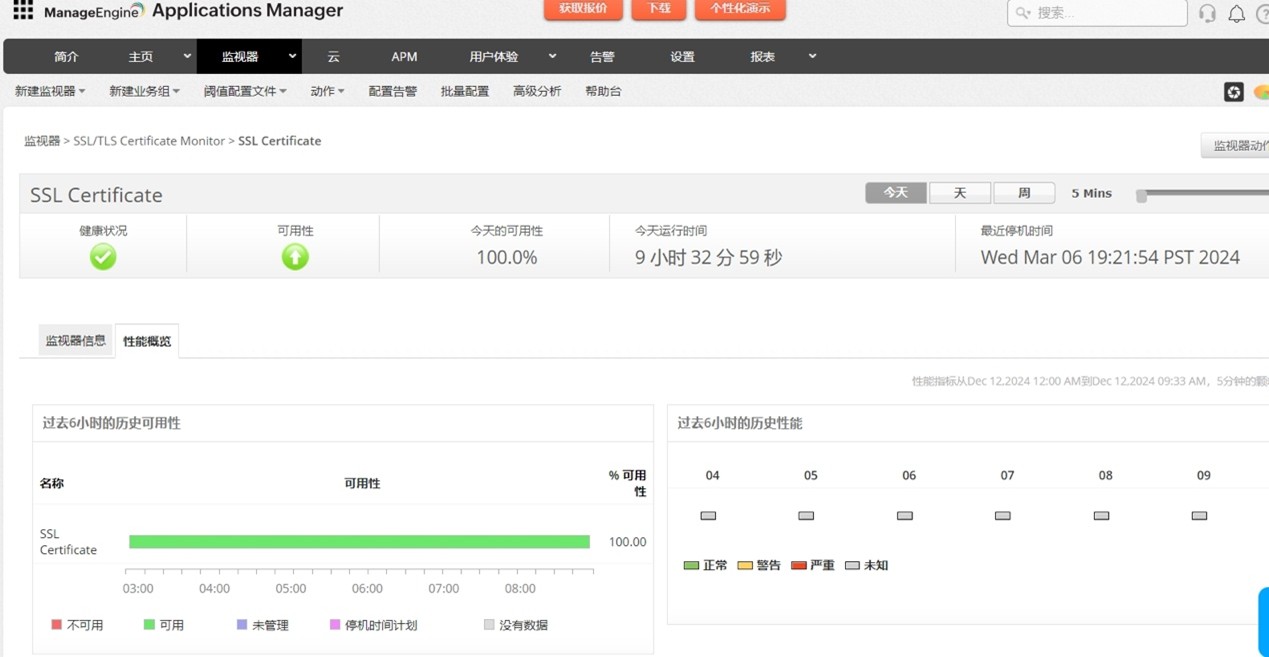Click the headset support icon
Viewport: 1269px width, 657px height.
click(x=1206, y=14)
